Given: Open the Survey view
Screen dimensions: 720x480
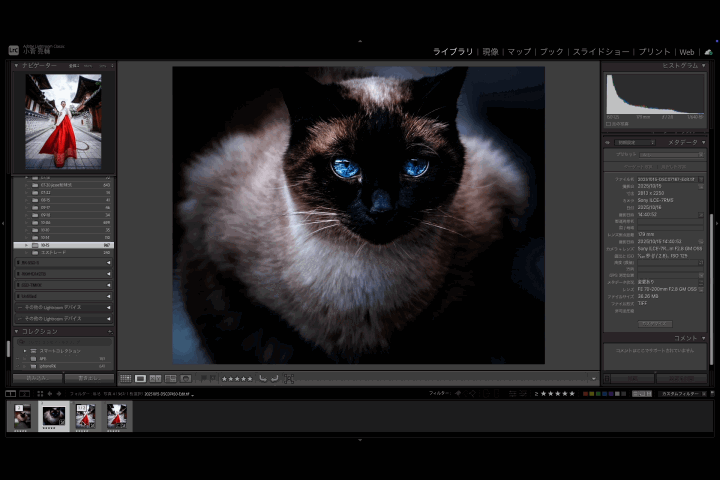Looking at the screenshot, I should (171, 378).
